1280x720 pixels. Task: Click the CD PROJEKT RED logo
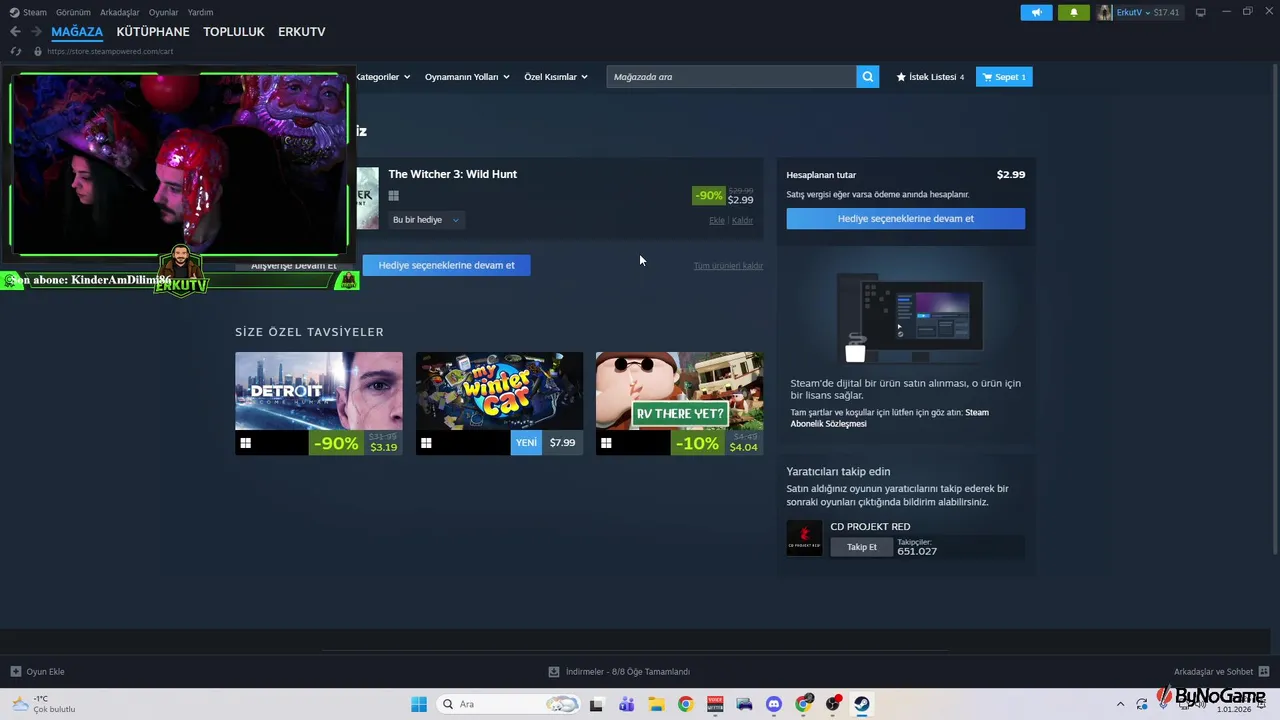click(804, 538)
